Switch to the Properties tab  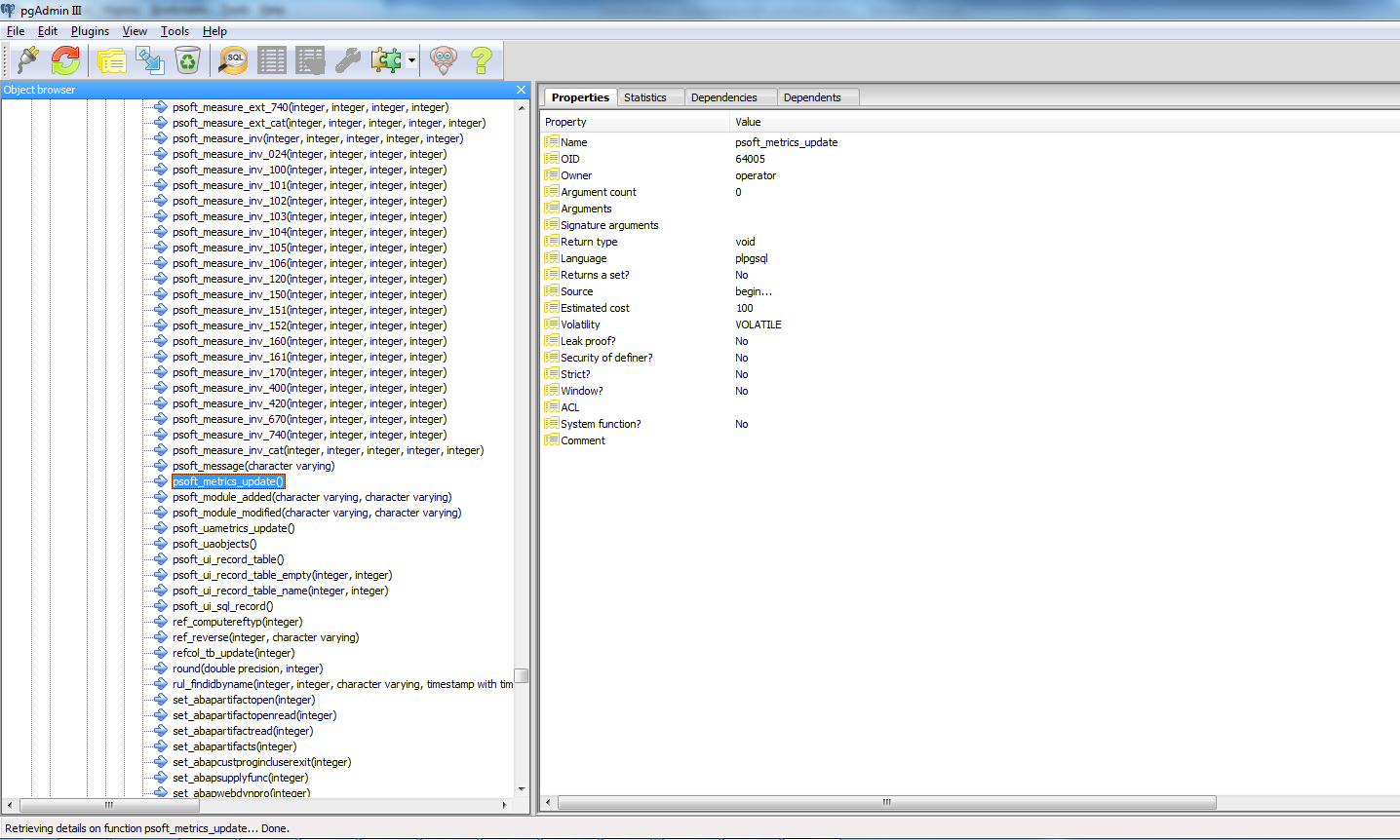(580, 97)
